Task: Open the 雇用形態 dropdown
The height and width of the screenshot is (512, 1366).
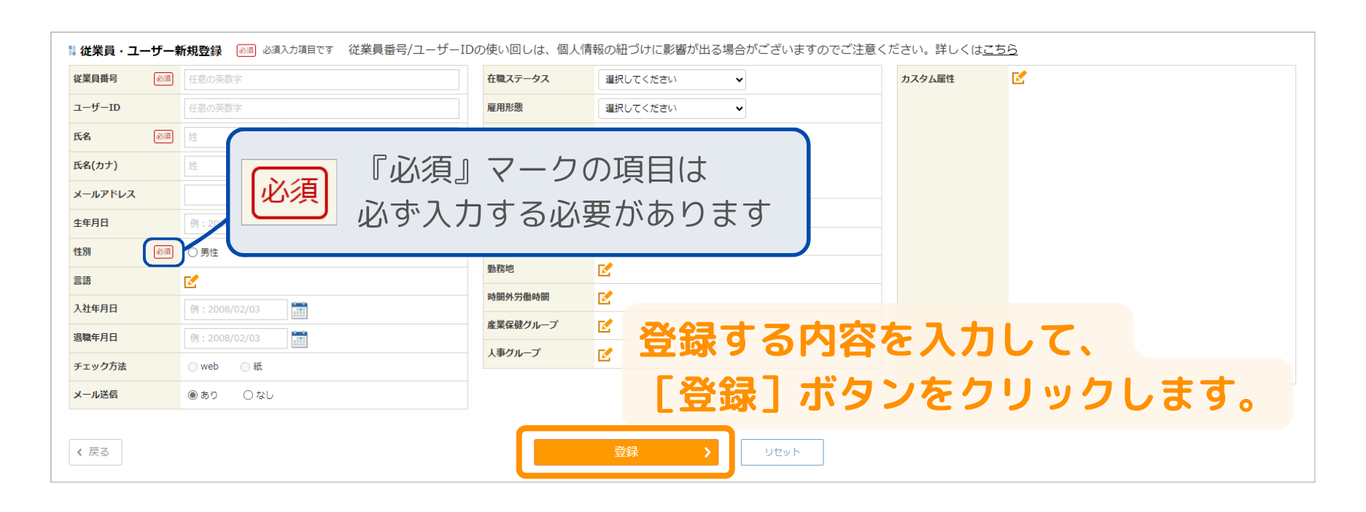Action: pos(672,108)
